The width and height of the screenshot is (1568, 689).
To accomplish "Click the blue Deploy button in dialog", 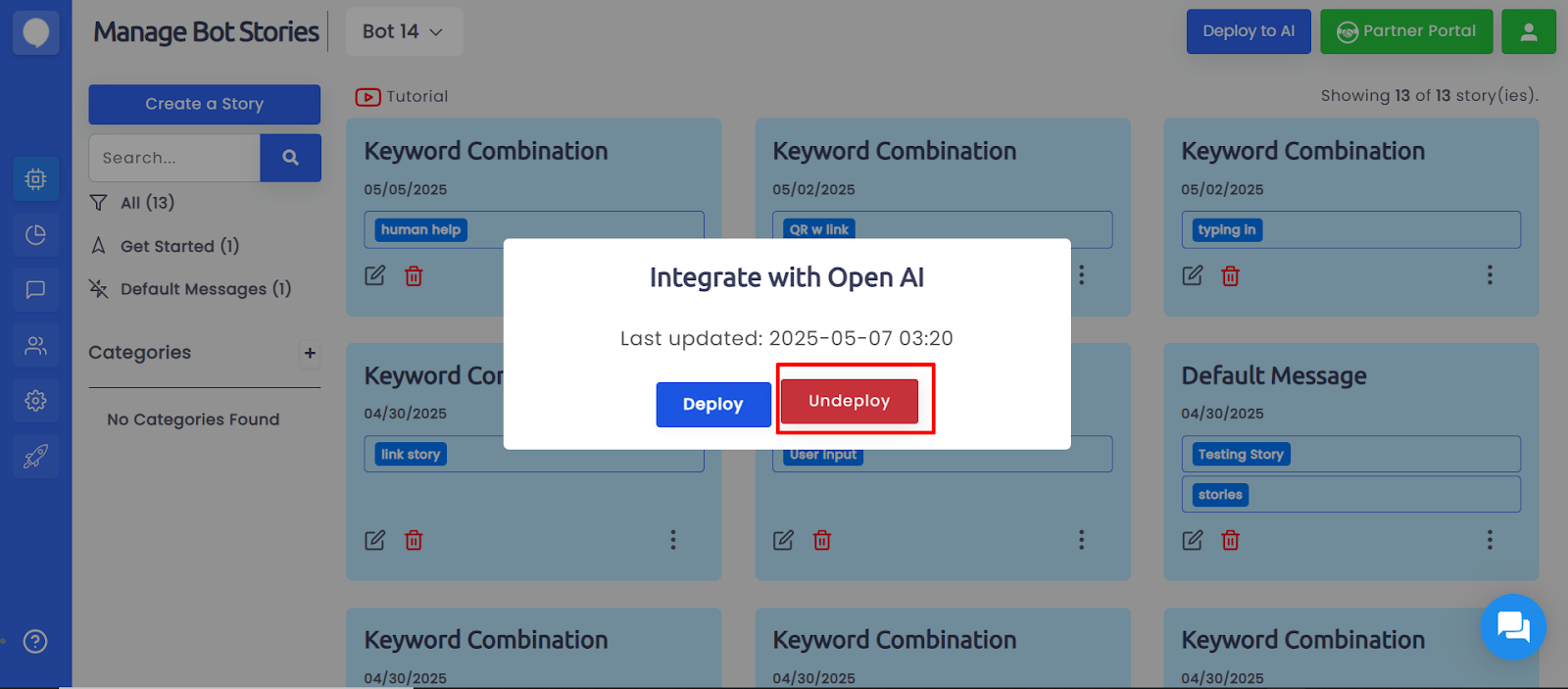I will (713, 404).
